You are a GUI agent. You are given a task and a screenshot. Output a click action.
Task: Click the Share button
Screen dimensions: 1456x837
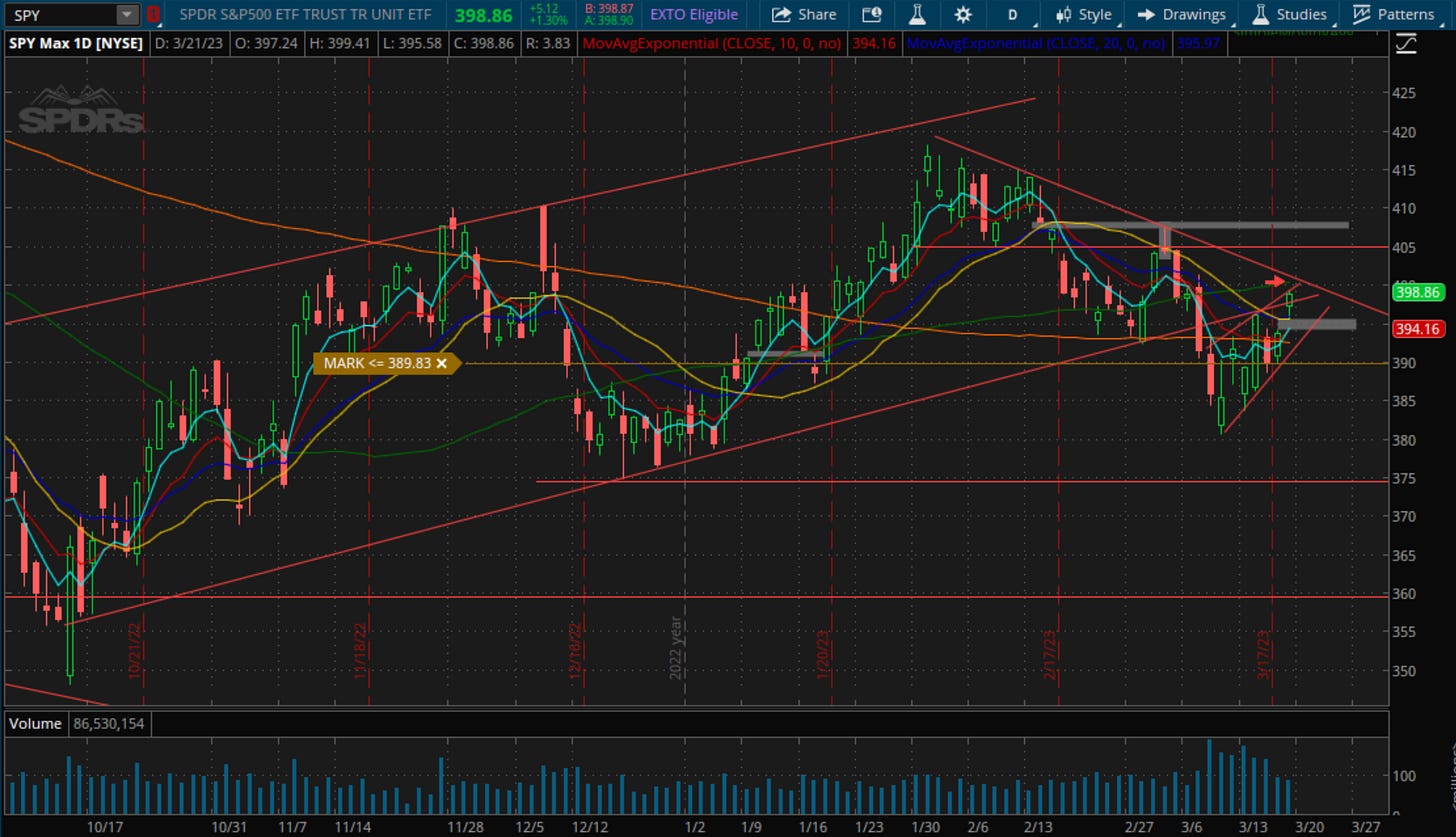pos(804,14)
